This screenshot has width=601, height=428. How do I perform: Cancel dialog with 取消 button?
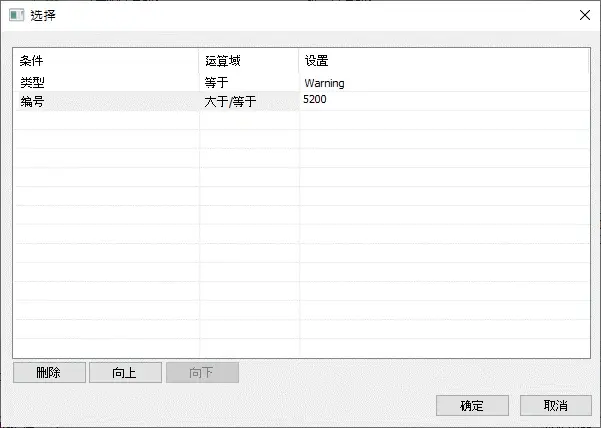tap(556, 405)
